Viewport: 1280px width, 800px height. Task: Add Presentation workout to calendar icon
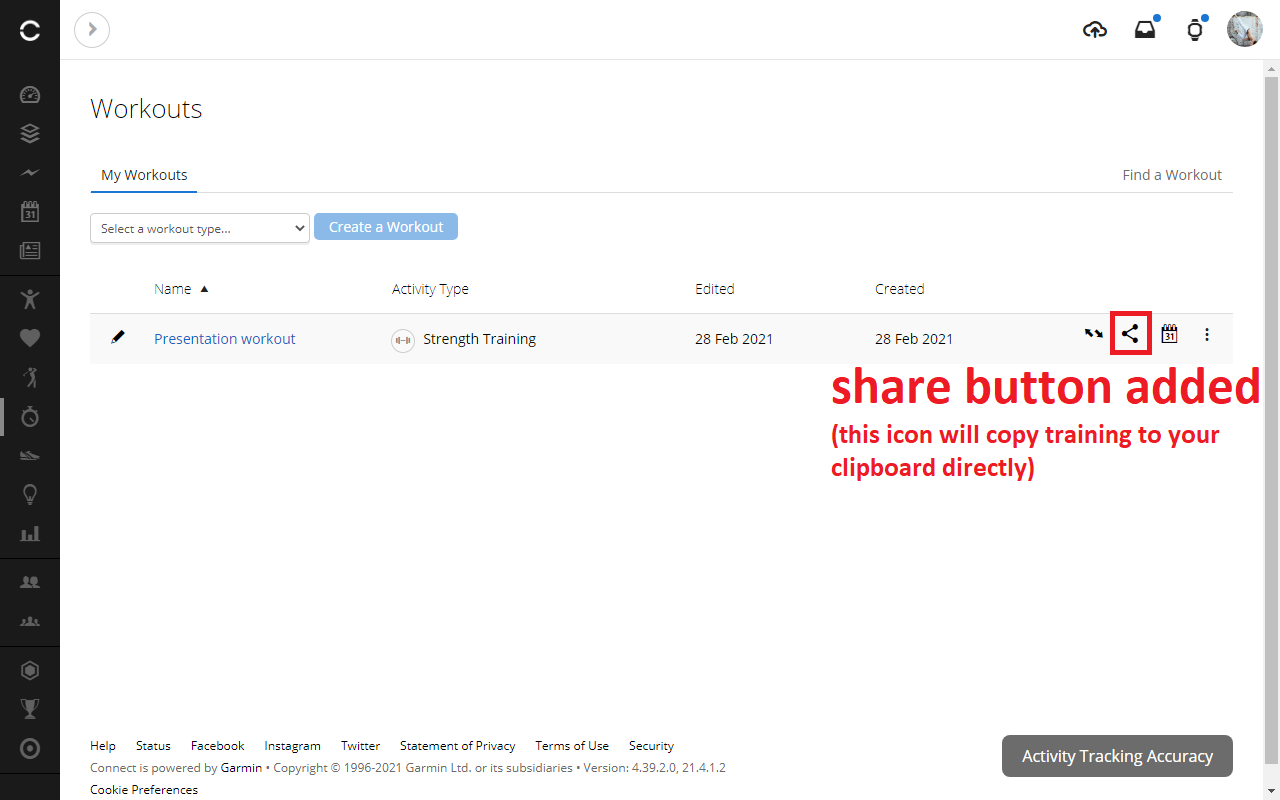pos(1169,334)
